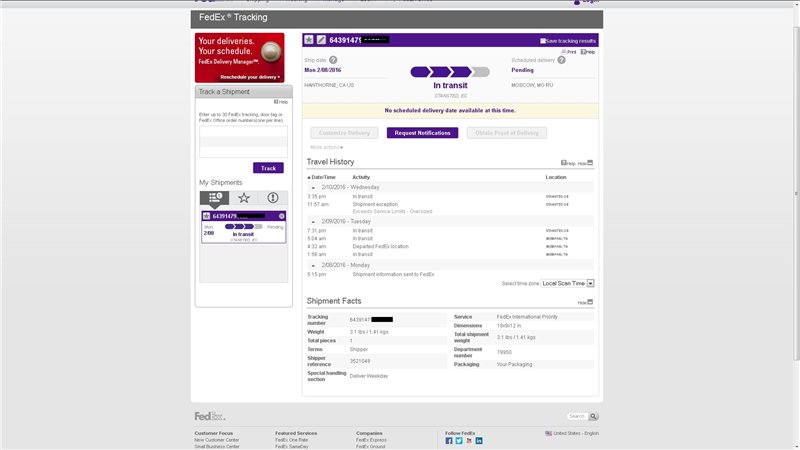800x450 pixels.
Task: Remove shipment from My Shipments card
Action: [x=282, y=216]
